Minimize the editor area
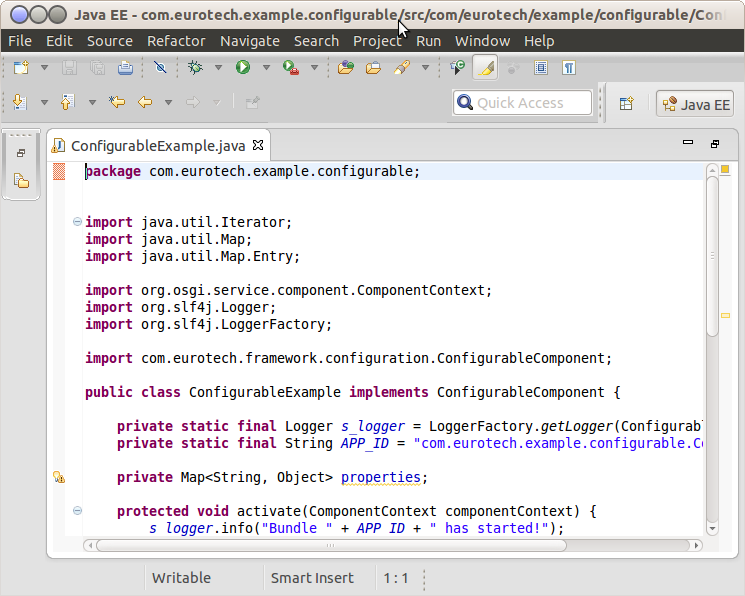The width and height of the screenshot is (745, 596). pyautogui.click(x=688, y=142)
